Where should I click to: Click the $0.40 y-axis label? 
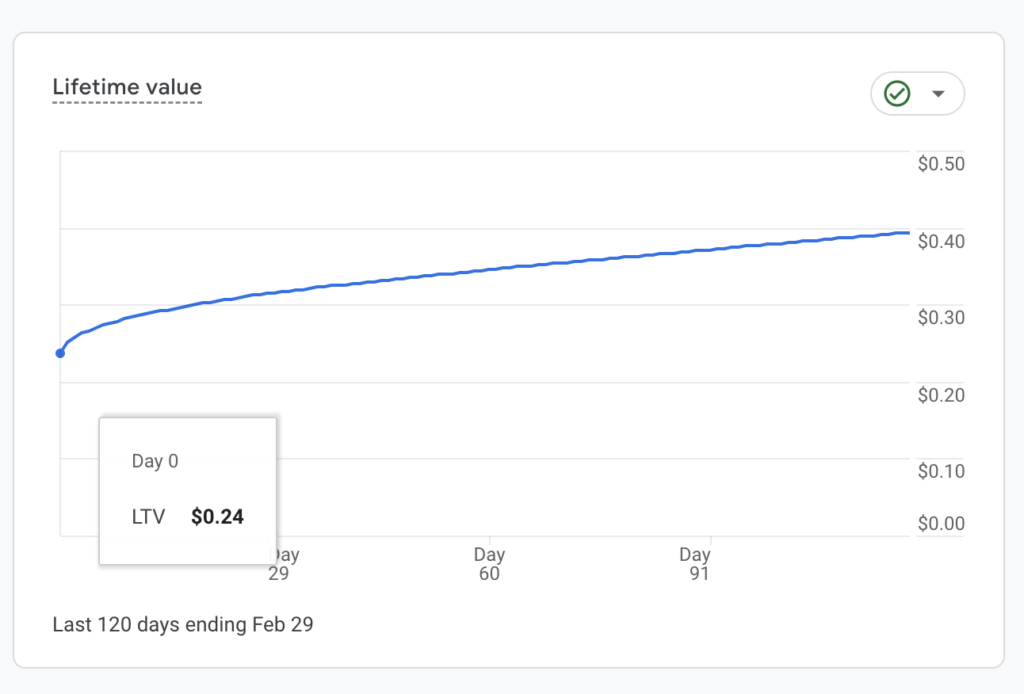pyautogui.click(x=940, y=241)
